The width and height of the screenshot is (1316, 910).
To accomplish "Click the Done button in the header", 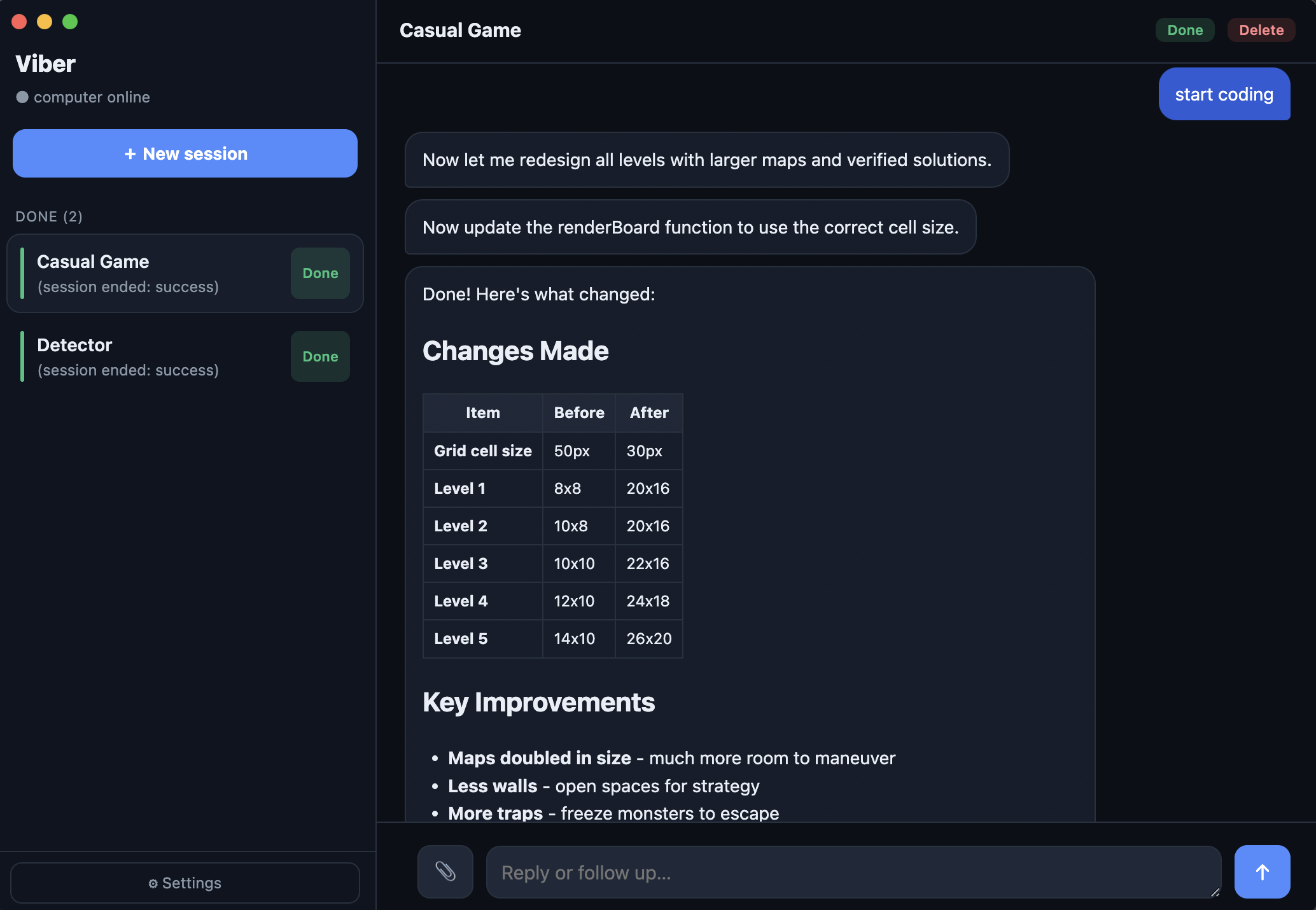I will [x=1185, y=30].
